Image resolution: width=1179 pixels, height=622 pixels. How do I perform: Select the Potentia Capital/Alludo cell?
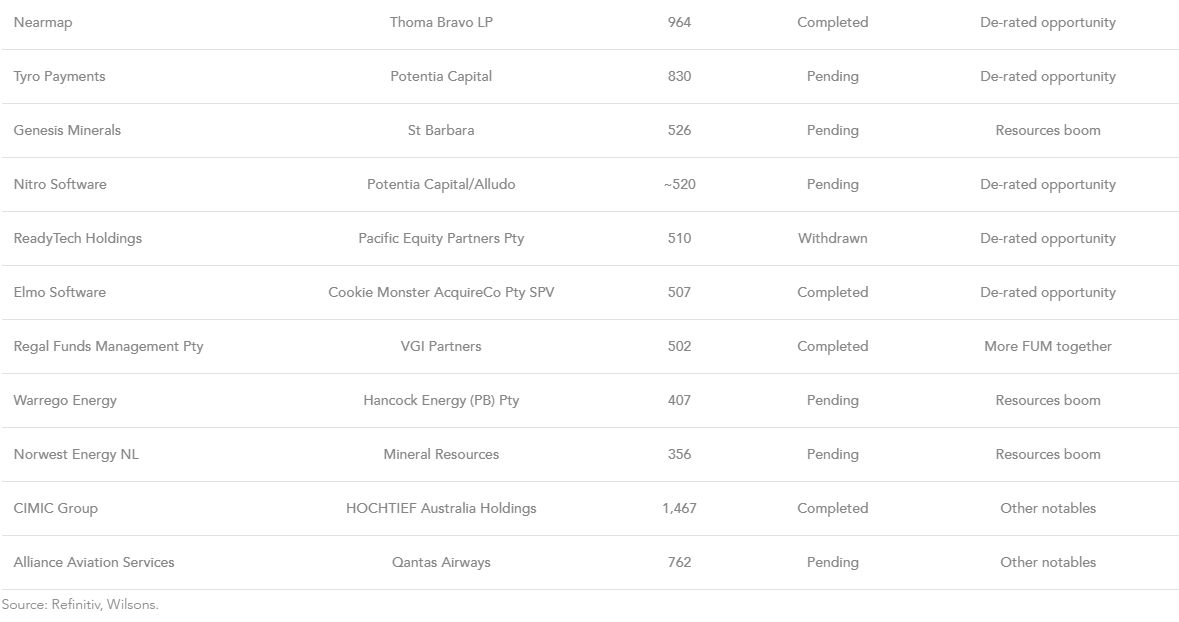441,184
